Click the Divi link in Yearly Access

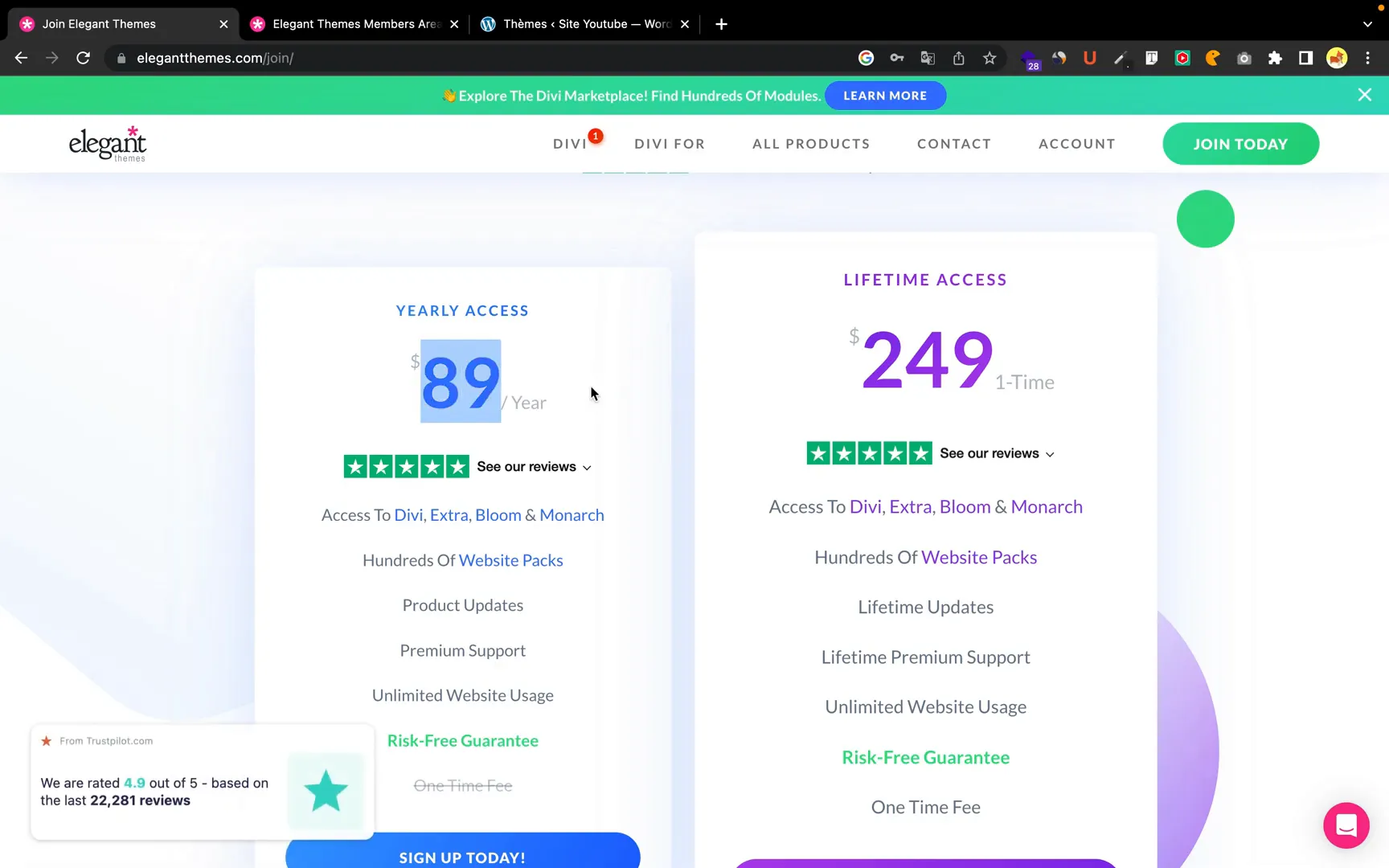coord(408,515)
